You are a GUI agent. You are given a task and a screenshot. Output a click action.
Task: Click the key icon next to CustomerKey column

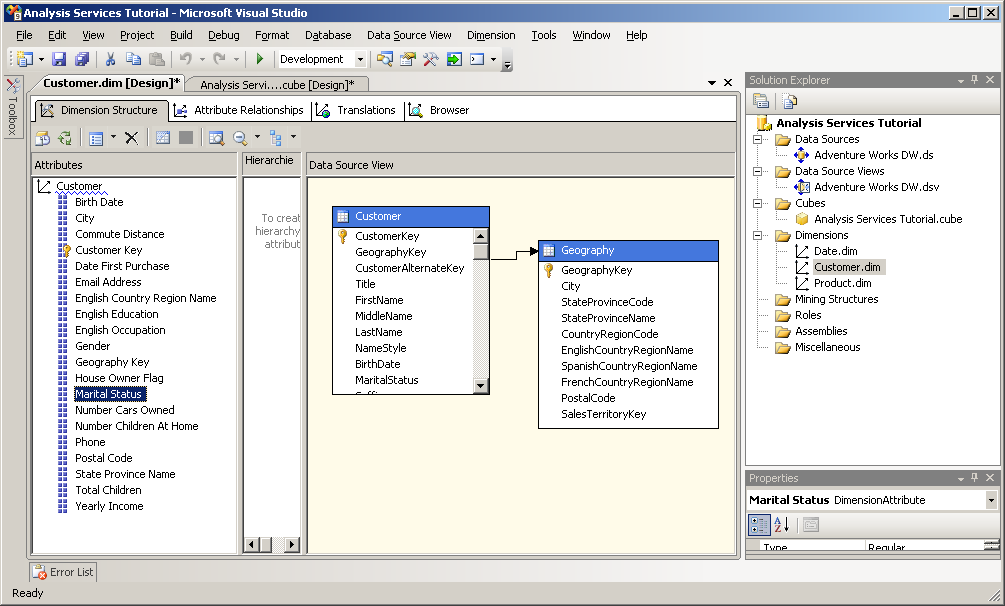[x=343, y=236]
